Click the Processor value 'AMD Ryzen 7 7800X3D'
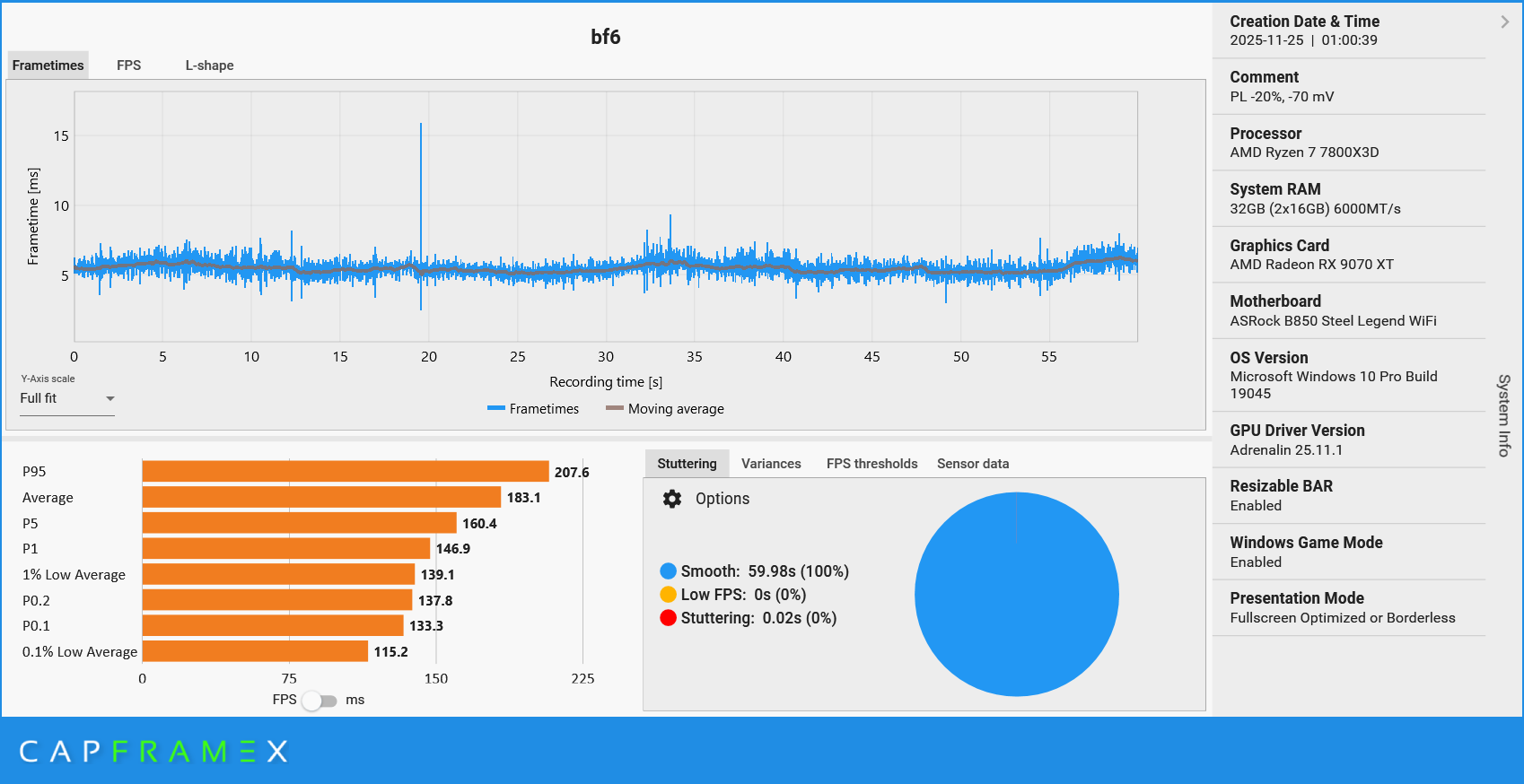1524x784 pixels. tap(1304, 152)
